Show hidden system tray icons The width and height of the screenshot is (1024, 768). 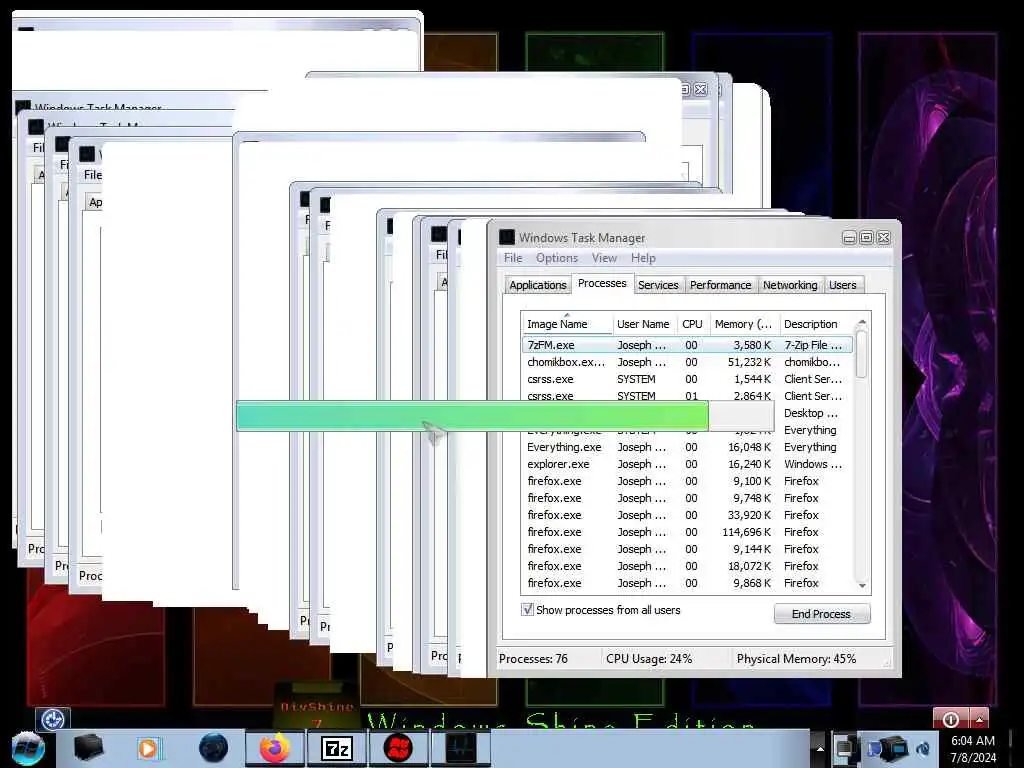click(x=819, y=748)
